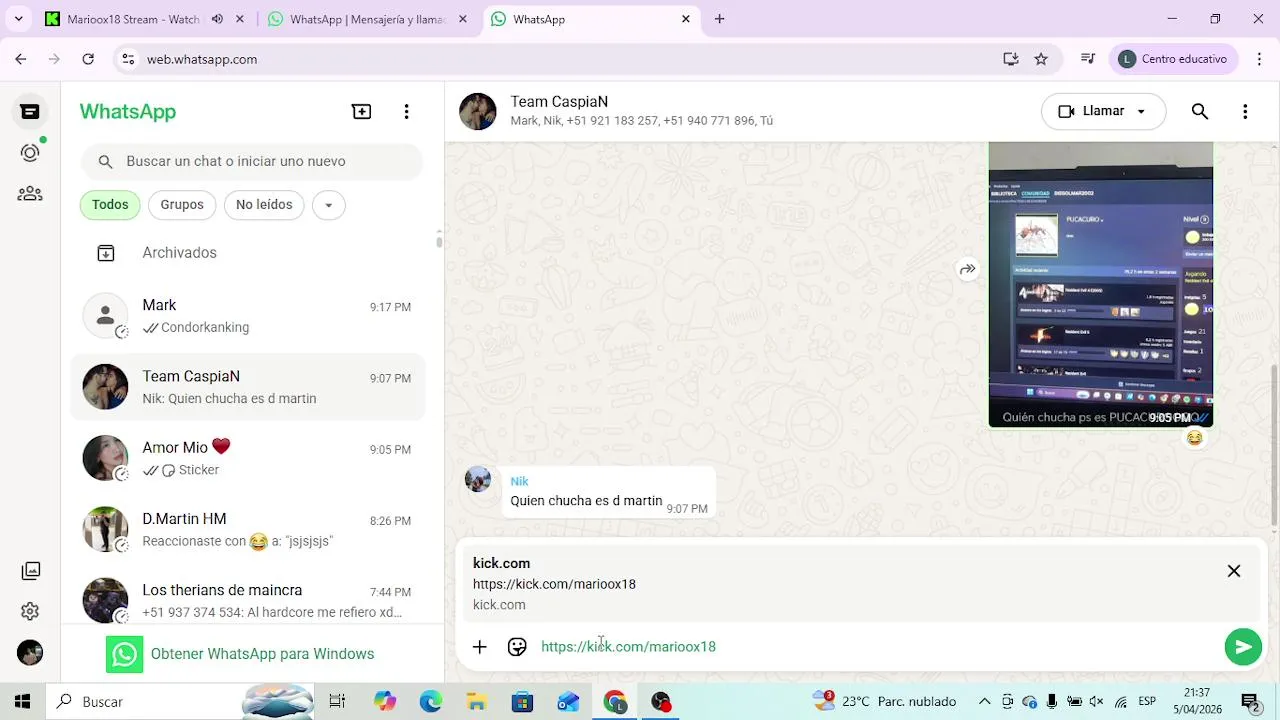This screenshot has width=1280, height=720.
Task: Open the browser media control icon
Action: tap(1088, 59)
